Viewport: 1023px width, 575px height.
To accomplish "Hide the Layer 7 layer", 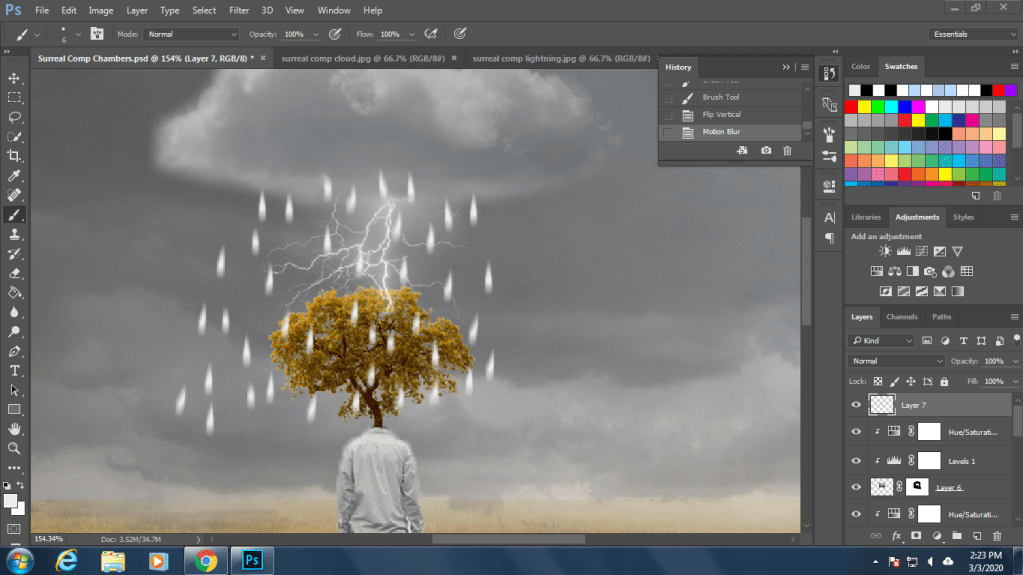I will [856, 405].
